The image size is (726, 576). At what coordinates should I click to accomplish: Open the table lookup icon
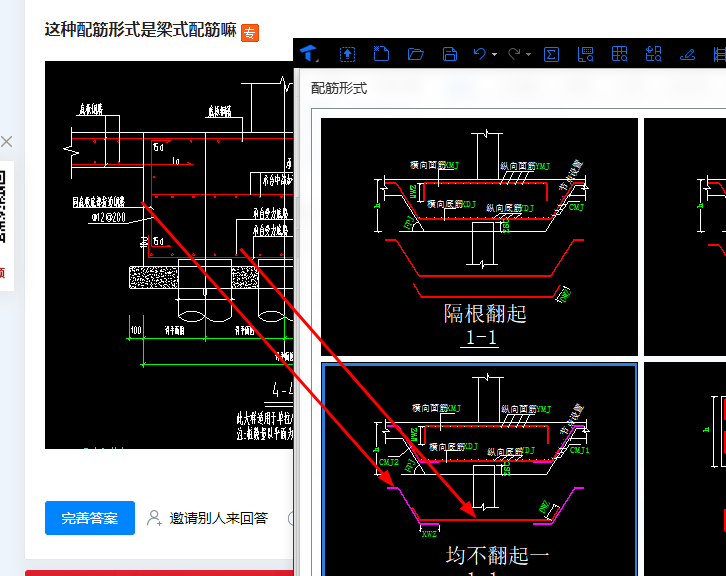point(620,54)
